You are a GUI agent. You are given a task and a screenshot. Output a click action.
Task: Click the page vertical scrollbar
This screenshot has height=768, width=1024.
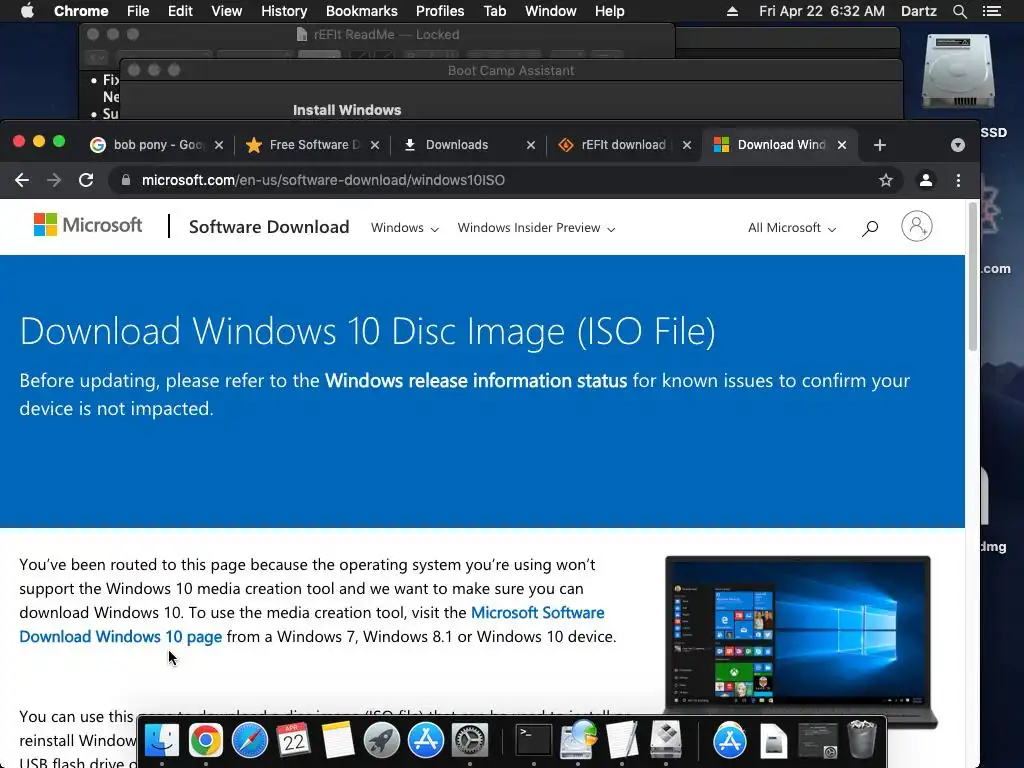coord(972,277)
